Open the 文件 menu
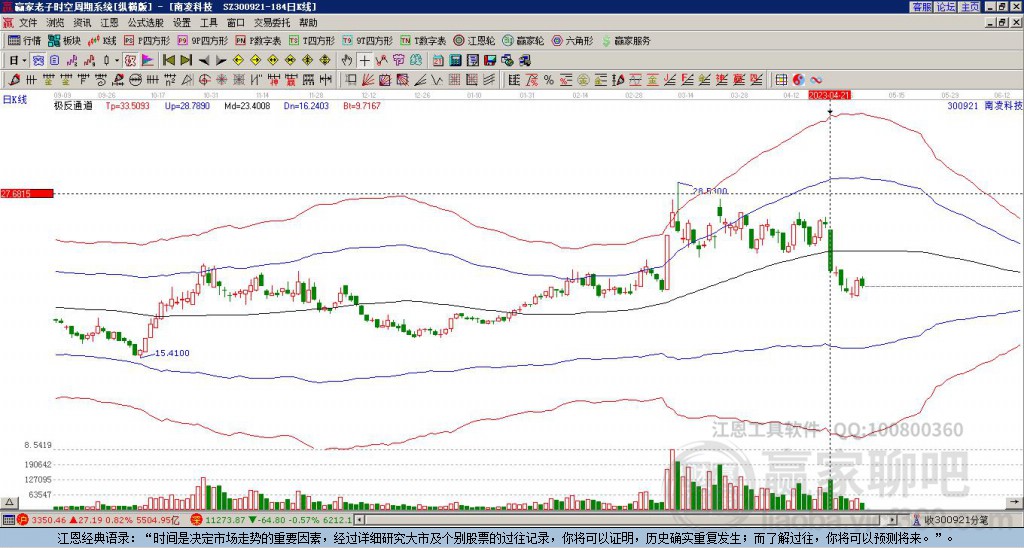Screen dimensions: 1024x548 coord(28,23)
